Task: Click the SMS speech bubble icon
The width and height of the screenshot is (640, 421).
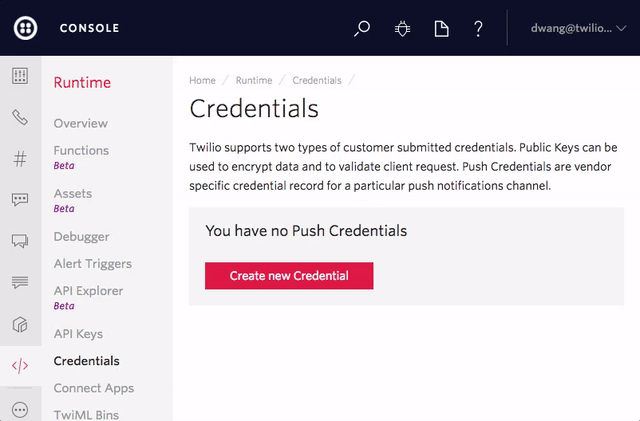Action: point(20,199)
